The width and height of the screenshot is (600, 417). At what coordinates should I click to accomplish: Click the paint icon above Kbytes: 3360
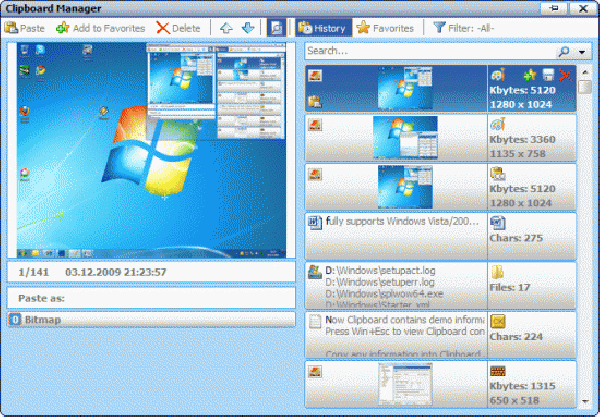(498, 124)
